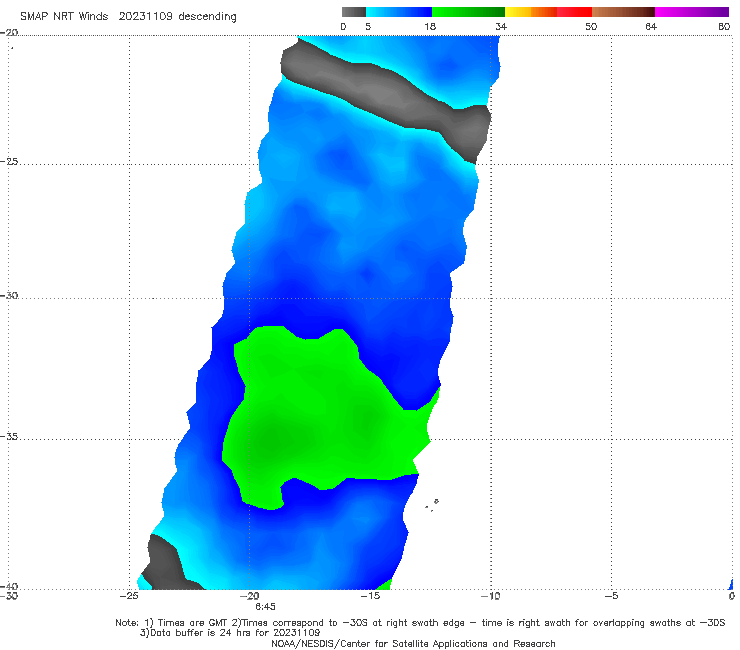Click the colorbar value label "80"
The image size is (740, 650).
click(x=724, y=26)
